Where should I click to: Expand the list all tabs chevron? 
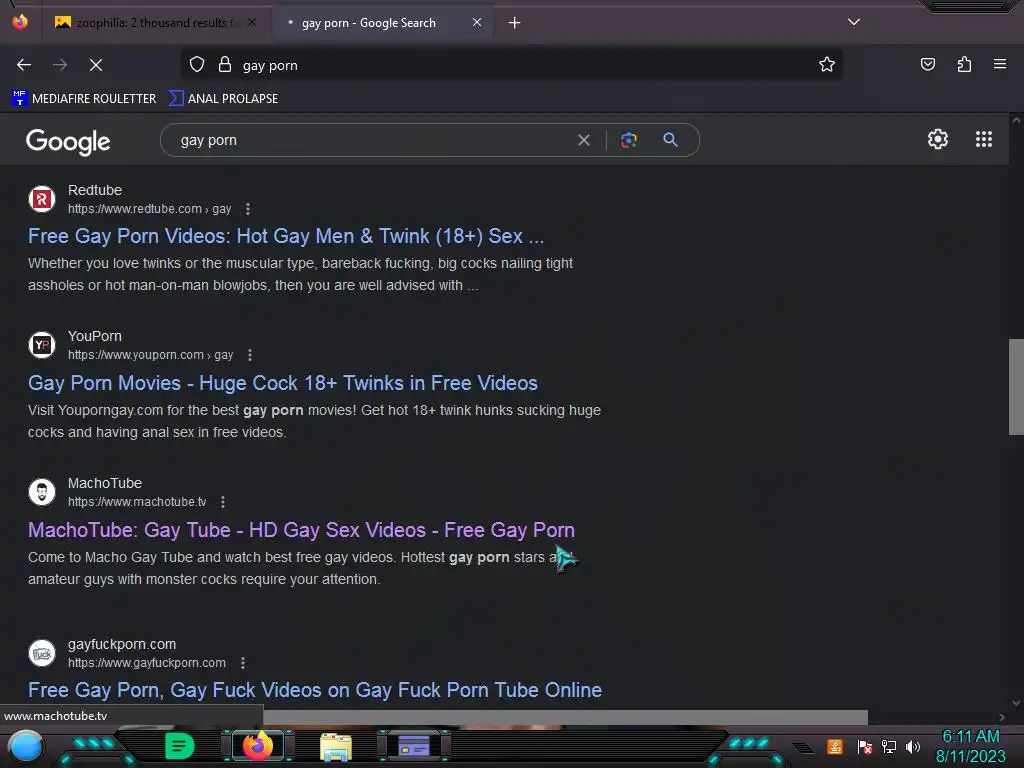pyautogui.click(x=854, y=22)
